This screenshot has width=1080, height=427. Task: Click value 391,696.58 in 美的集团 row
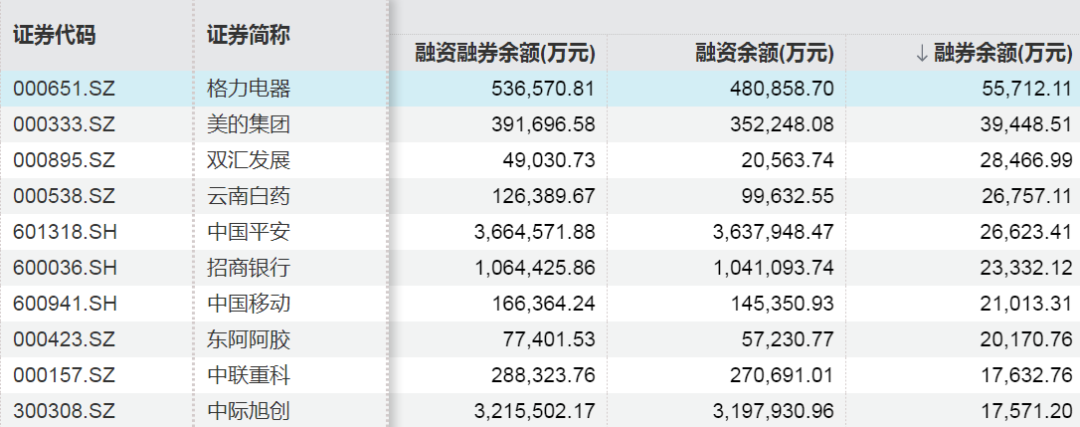[x=543, y=125]
